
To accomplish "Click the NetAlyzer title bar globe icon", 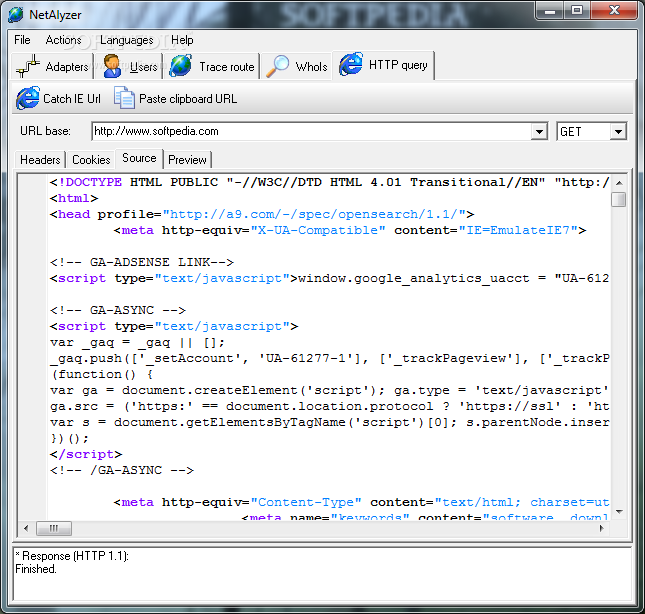I will (x=16, y=14).
